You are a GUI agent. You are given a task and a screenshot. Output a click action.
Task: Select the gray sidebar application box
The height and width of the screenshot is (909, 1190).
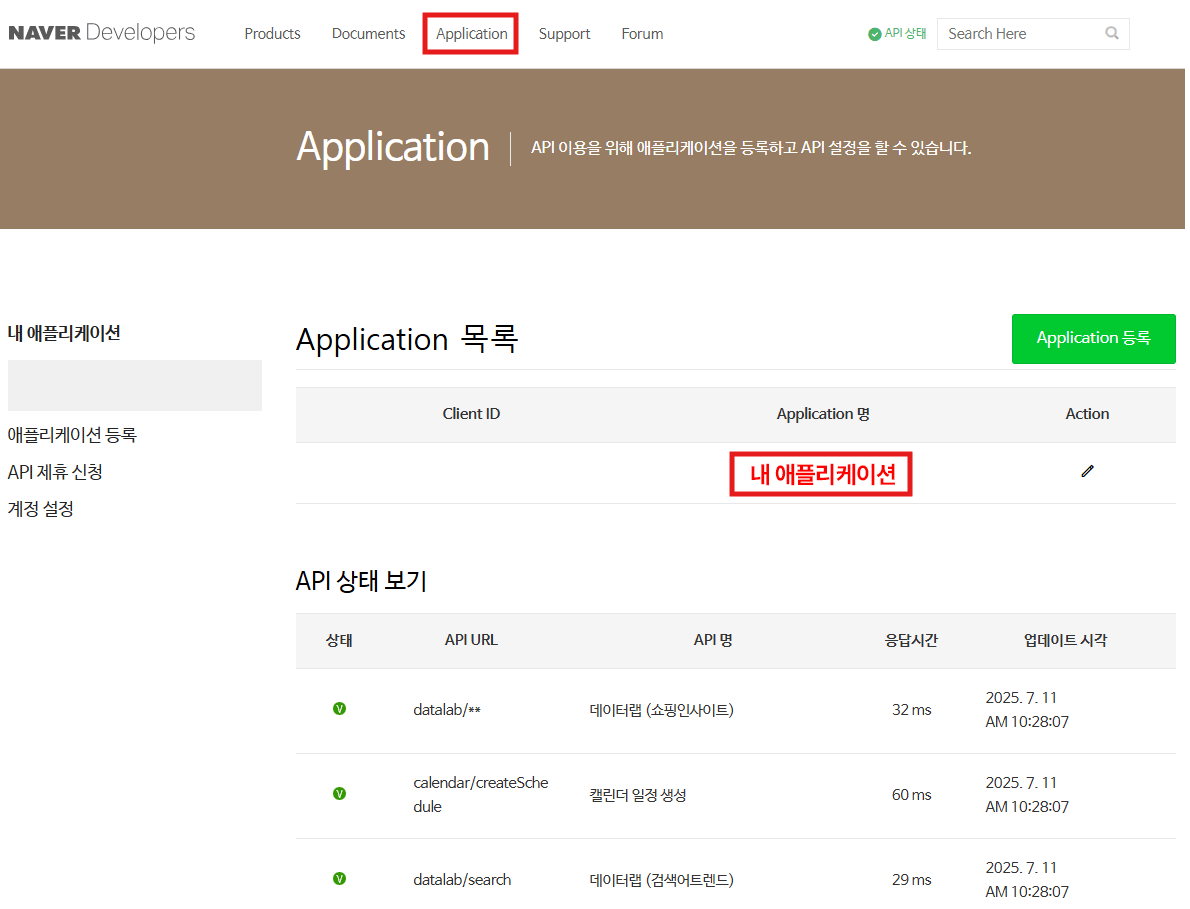(x=134, y=385)
